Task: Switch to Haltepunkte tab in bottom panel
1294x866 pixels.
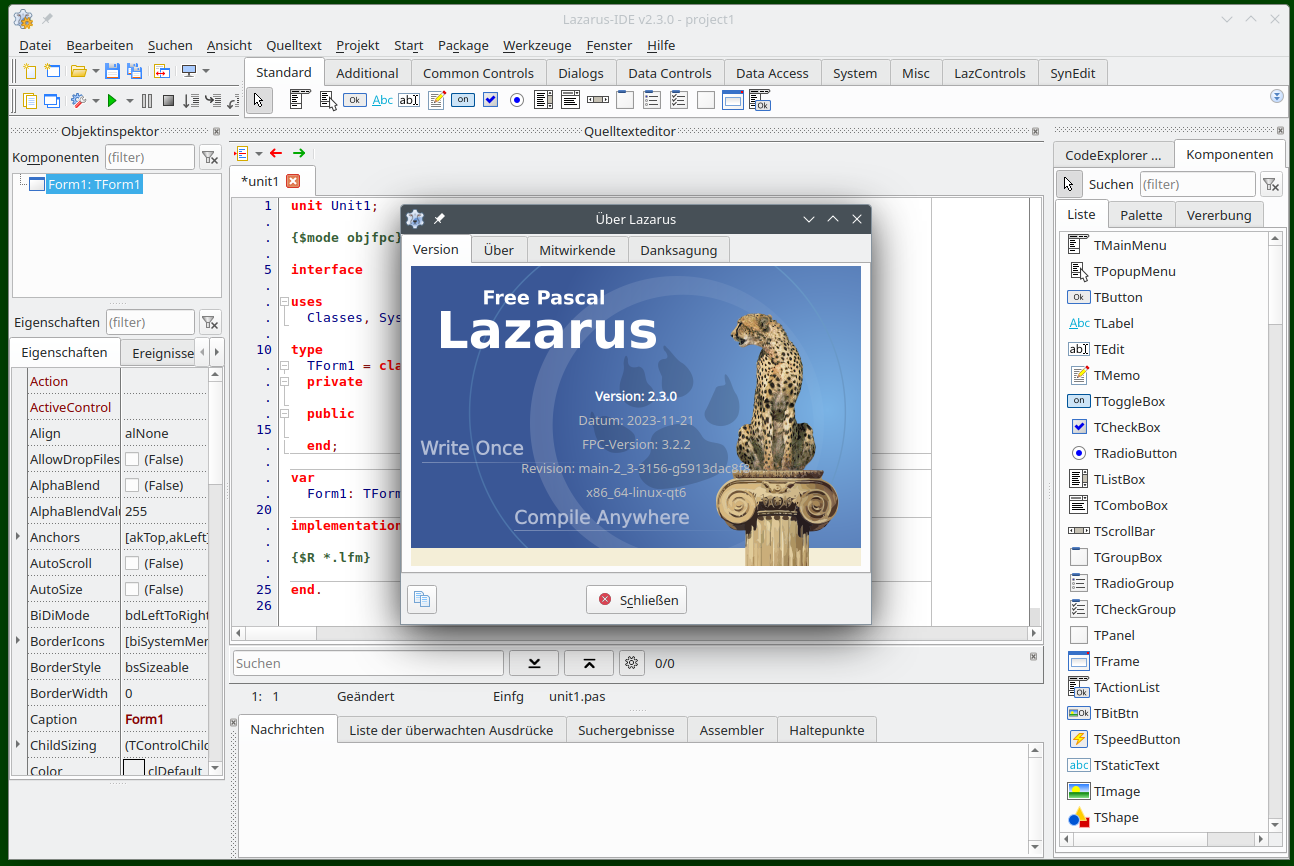Action: [826, 730]
